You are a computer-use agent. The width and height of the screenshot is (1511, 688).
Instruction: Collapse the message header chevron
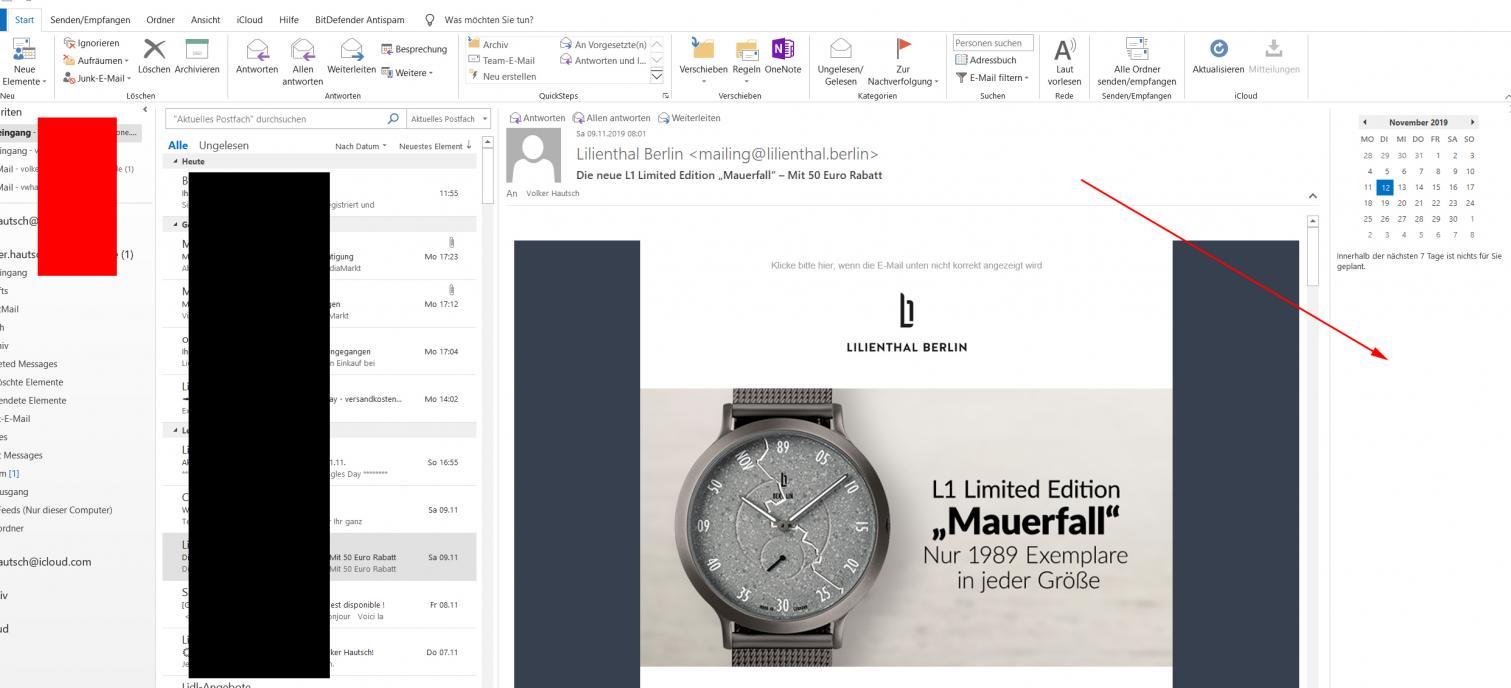coord(1313,196)
